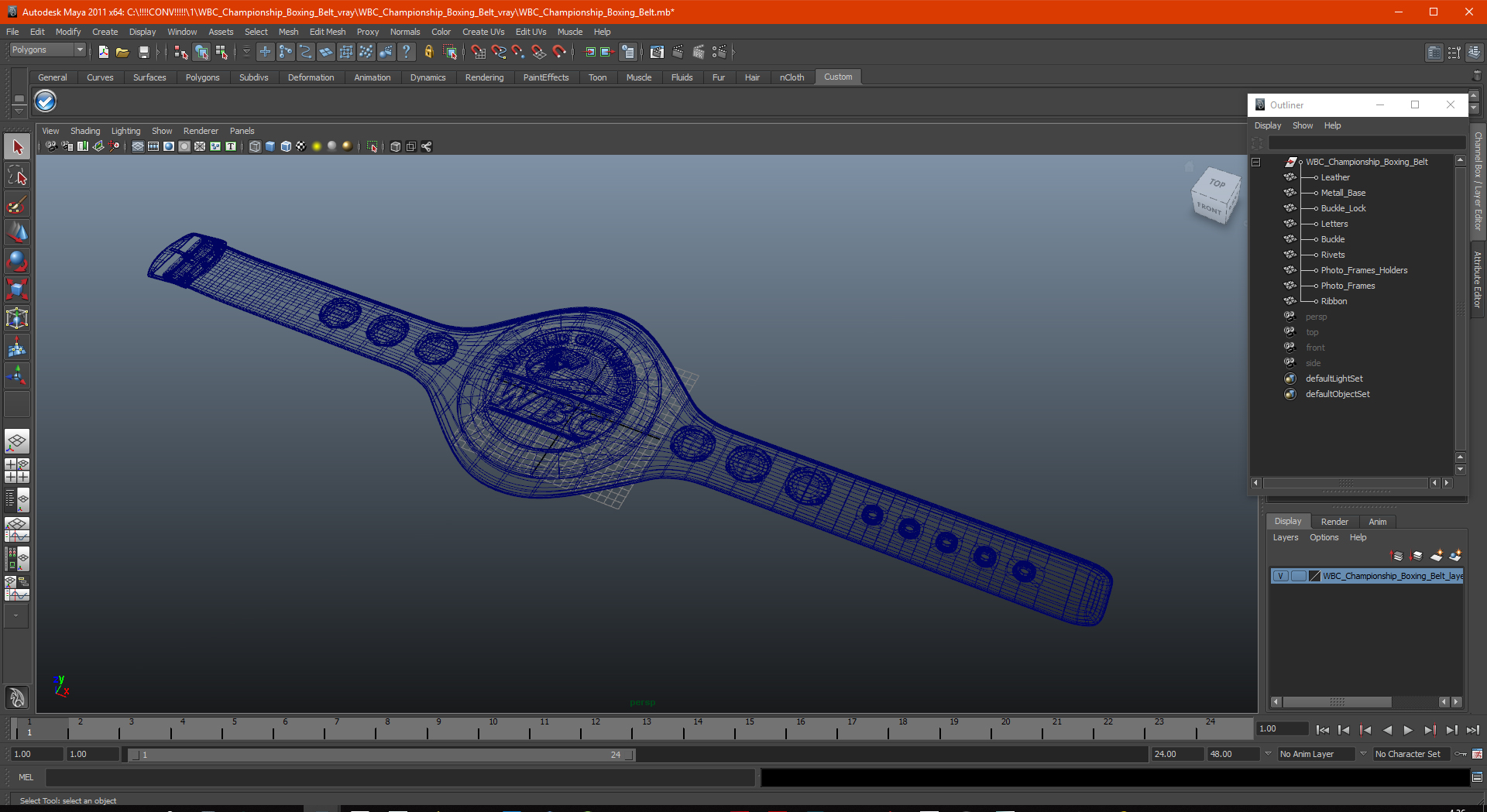The image size is (1487, 812).
Task: Toggle viewport grid display icon
Action: click(x=137, y=146)
